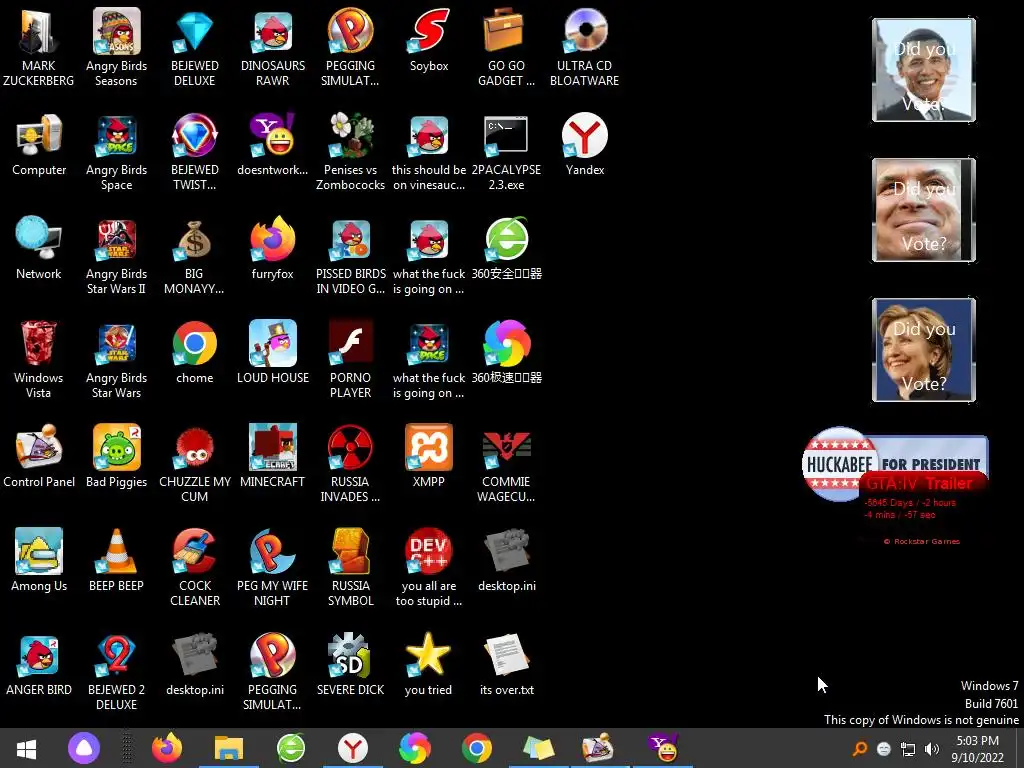Select the ANGER BIRD desktop icon

click(39, 664)
